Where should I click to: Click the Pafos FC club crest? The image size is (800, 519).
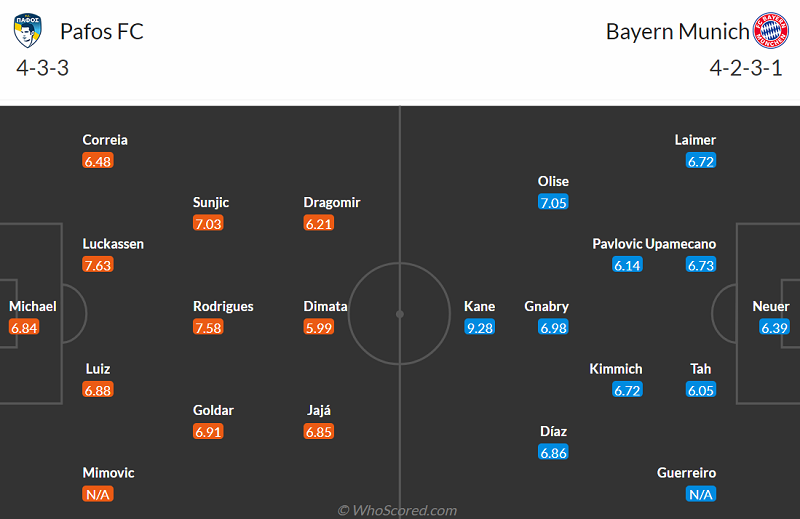pos(27,31)
